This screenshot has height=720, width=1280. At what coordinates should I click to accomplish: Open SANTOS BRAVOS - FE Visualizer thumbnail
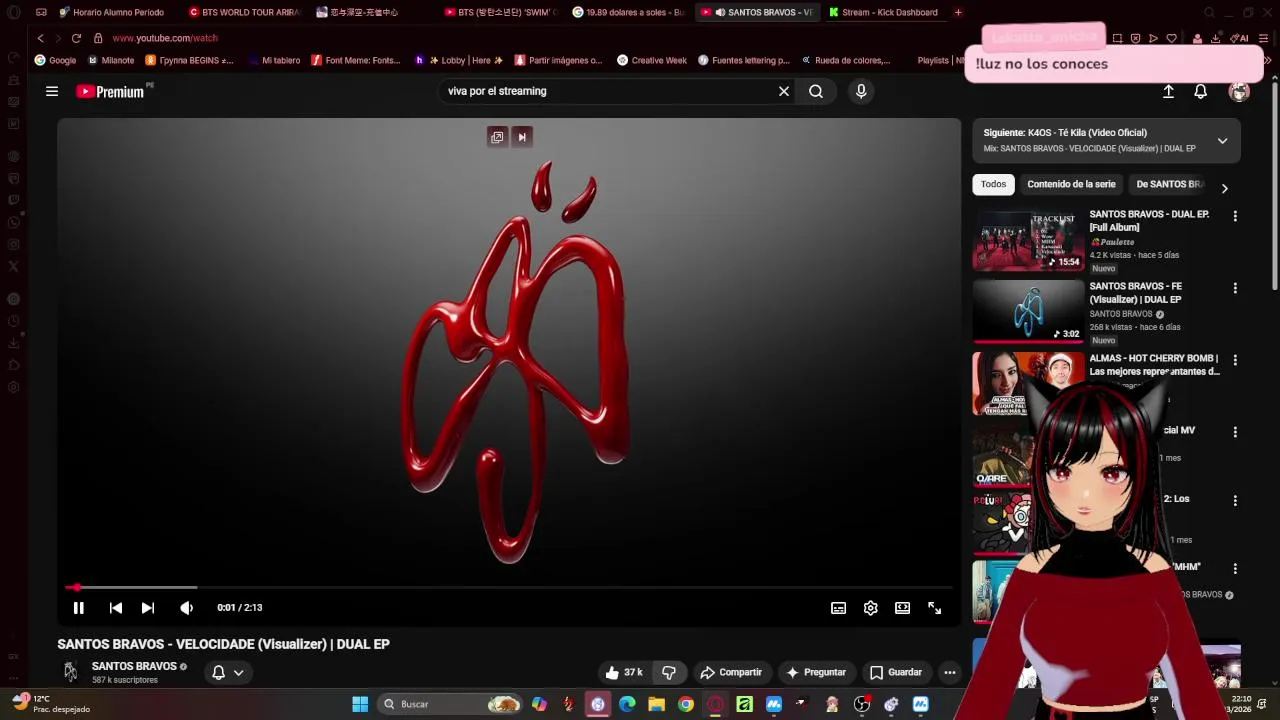1028,311
